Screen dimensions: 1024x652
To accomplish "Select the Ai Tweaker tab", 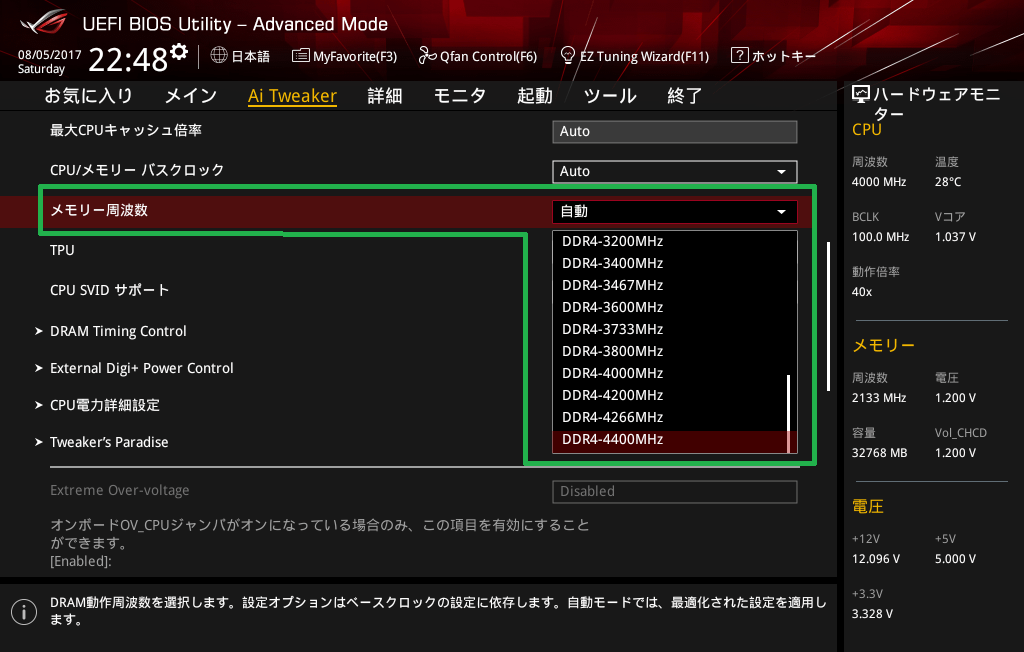I will coord(292,96).
